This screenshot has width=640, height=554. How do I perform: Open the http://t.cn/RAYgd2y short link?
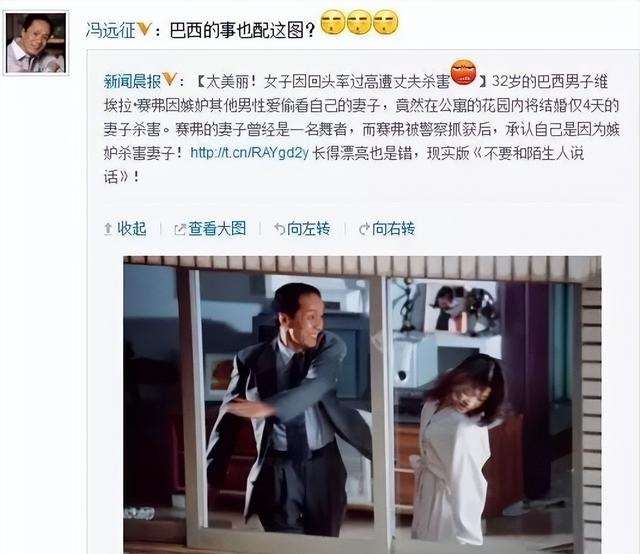(x=249, y=153)
